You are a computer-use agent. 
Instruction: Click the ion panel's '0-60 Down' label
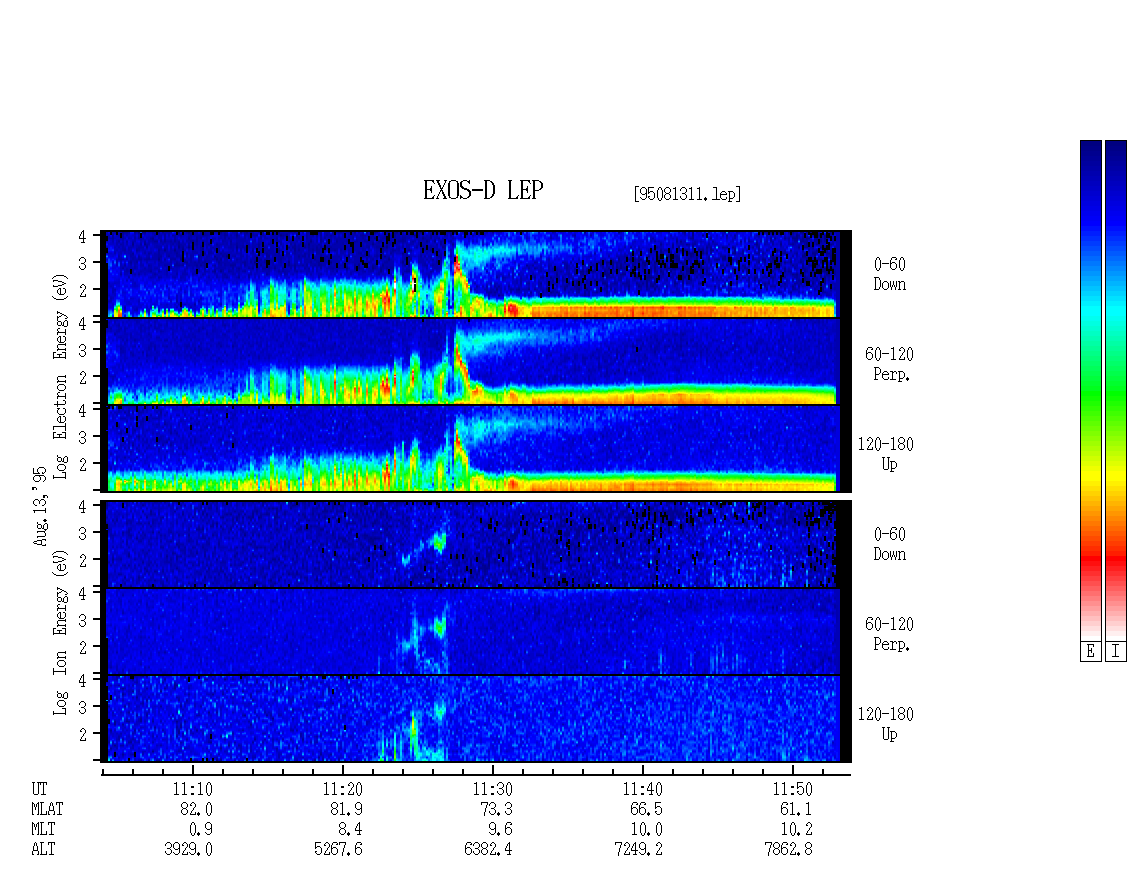point(889,544)
